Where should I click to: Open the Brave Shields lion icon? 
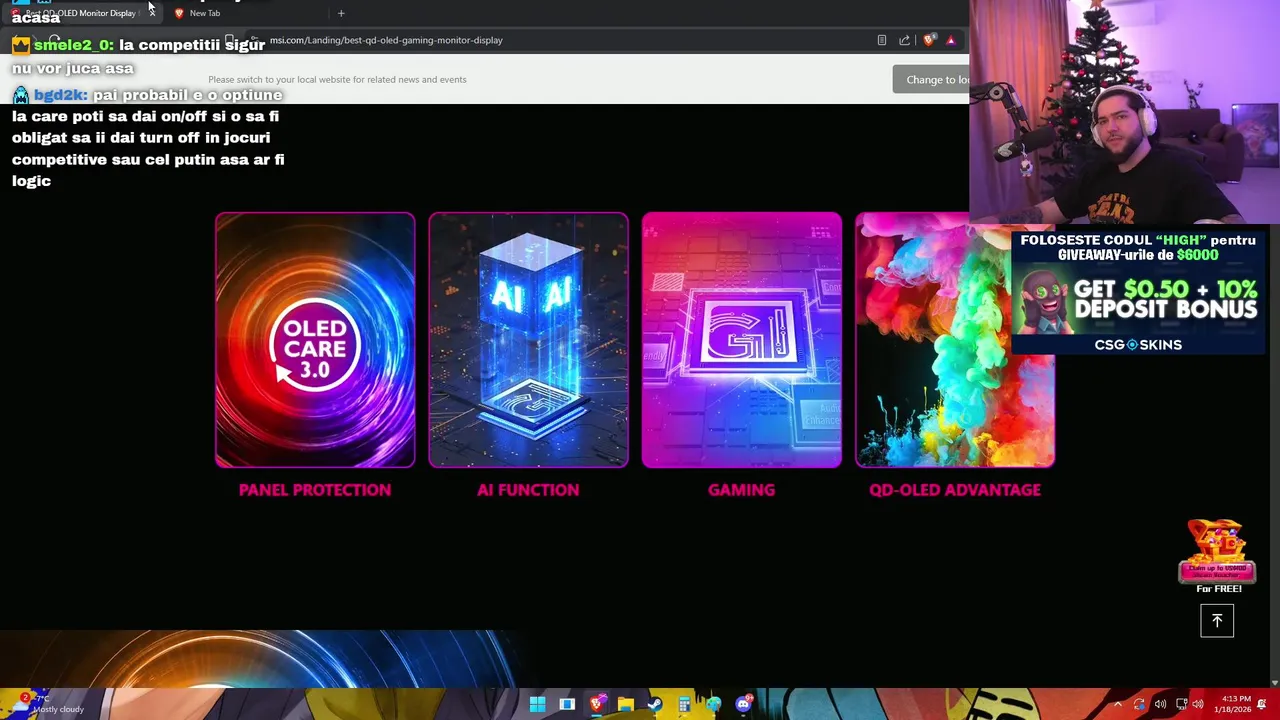coord(929,40)
